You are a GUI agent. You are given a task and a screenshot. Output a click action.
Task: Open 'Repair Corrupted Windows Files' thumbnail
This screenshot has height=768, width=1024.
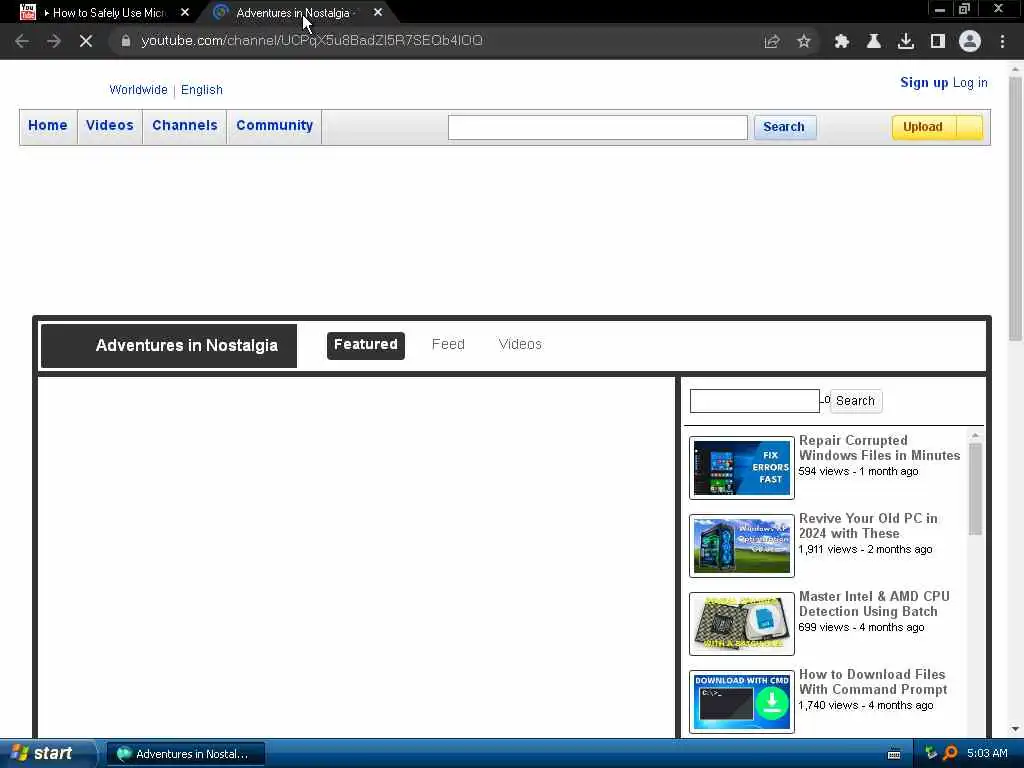tap(742, 468)
